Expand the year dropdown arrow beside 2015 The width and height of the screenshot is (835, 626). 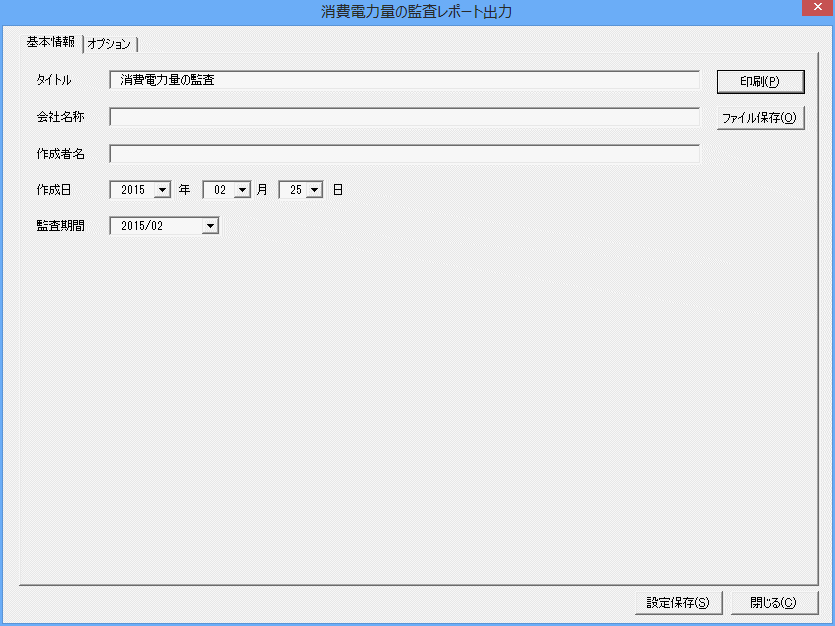(162, 190)
